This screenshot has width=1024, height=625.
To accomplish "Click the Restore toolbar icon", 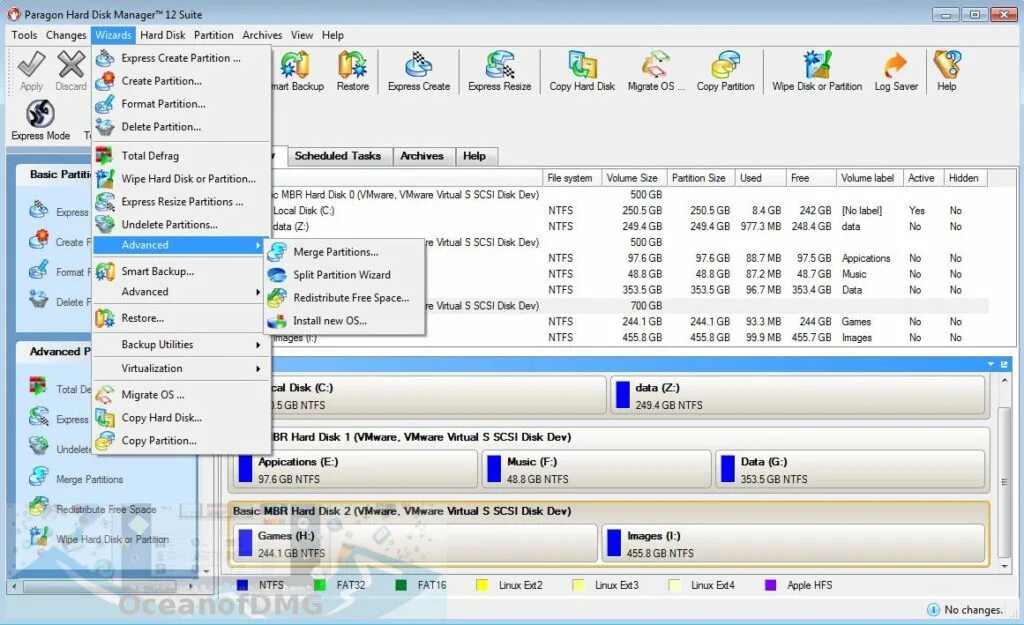I will pos(353,65).
